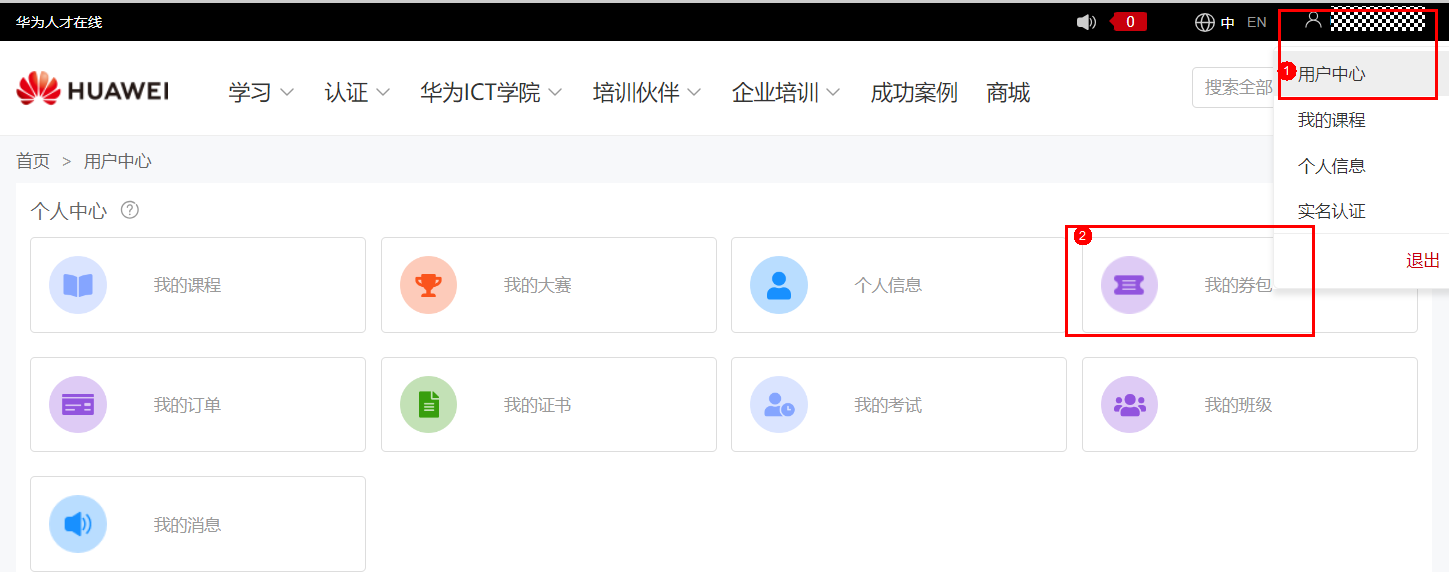Click the help question mark beside 个人中心

(x=129, y=210)
